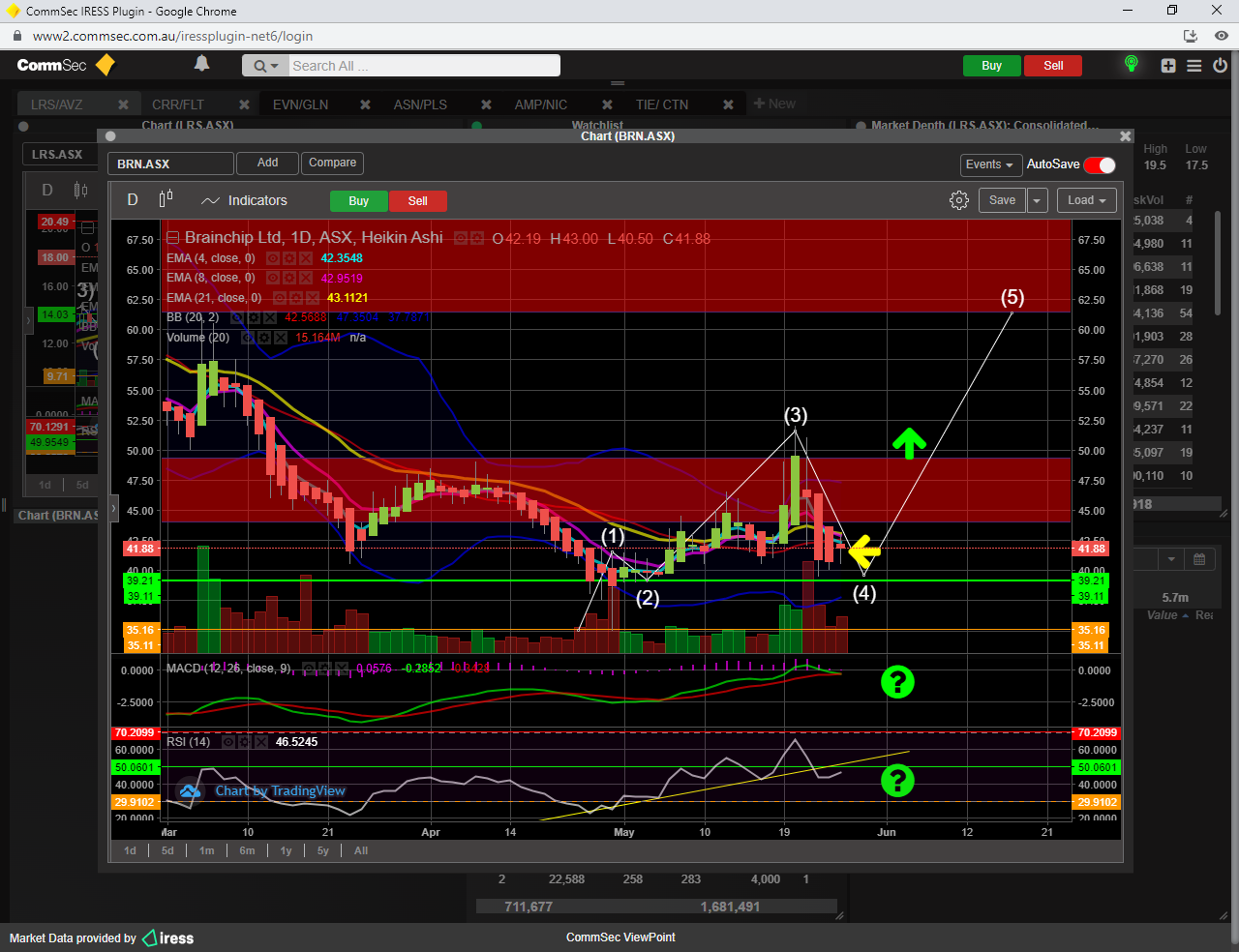
Task: Open the arrow dropdown next to Save
Action: click(x=1037, y=200)
